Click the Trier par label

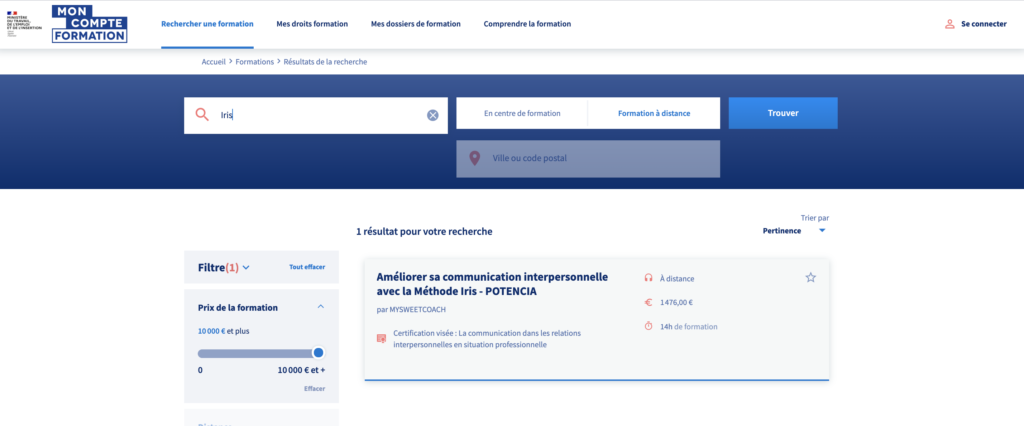tap(815, 218)
